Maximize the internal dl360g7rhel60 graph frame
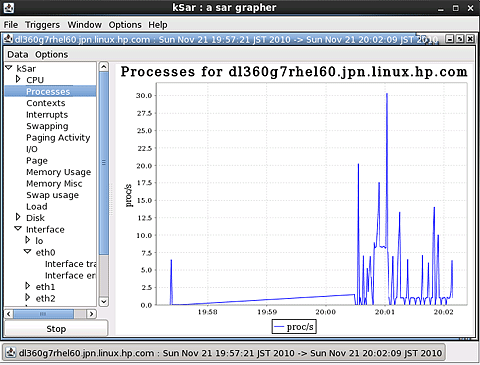This screenshot has width=480, height=365. tap(460, 39)
